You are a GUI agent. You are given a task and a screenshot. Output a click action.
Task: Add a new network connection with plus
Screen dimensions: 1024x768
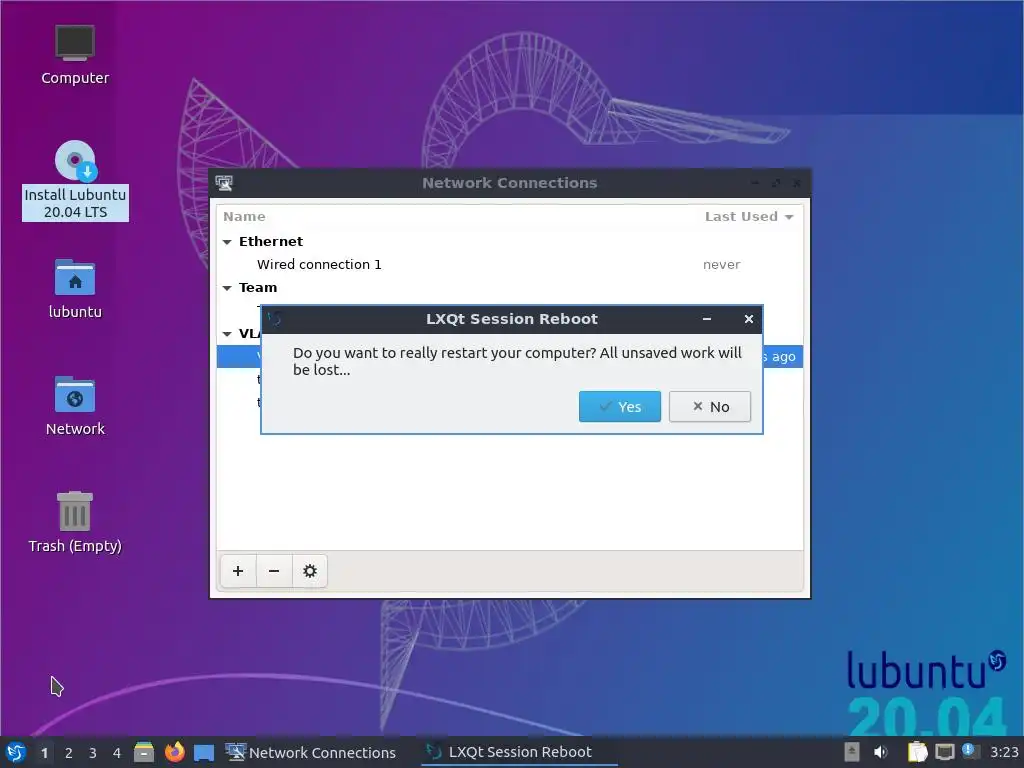pyautogui.click(x=238, y=571)
